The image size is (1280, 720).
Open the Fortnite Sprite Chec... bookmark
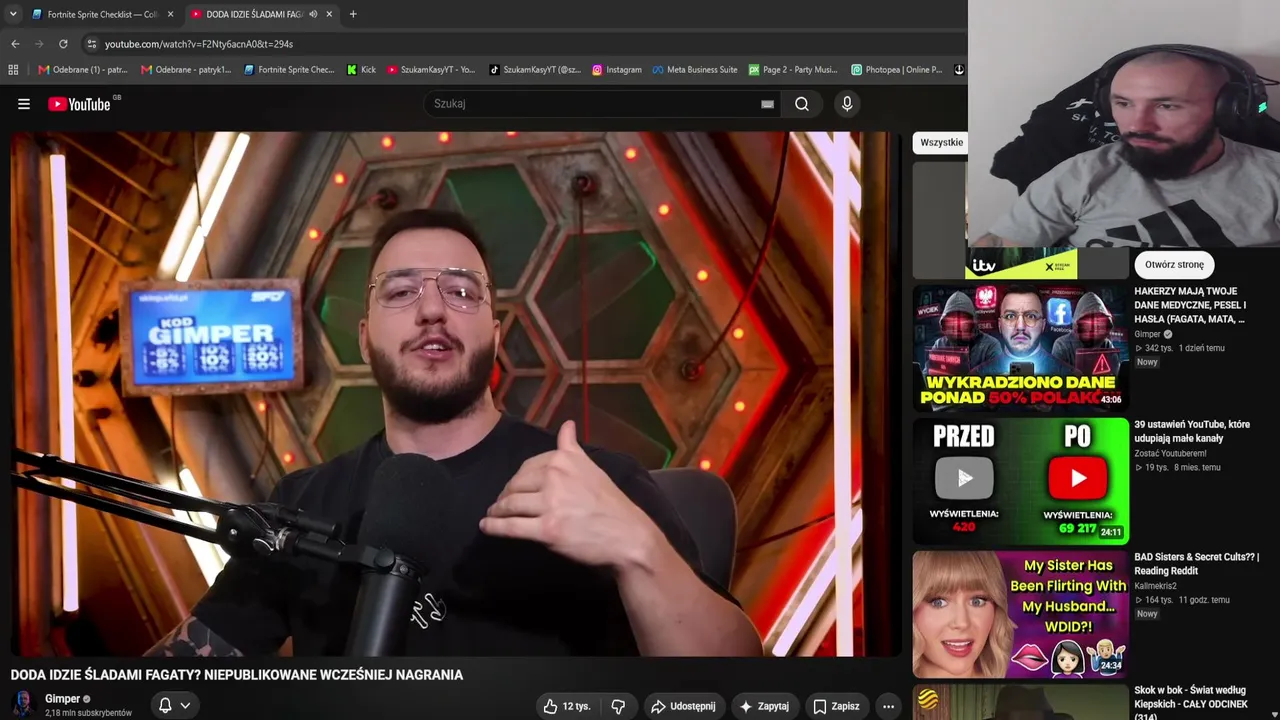tap(289, 70)
